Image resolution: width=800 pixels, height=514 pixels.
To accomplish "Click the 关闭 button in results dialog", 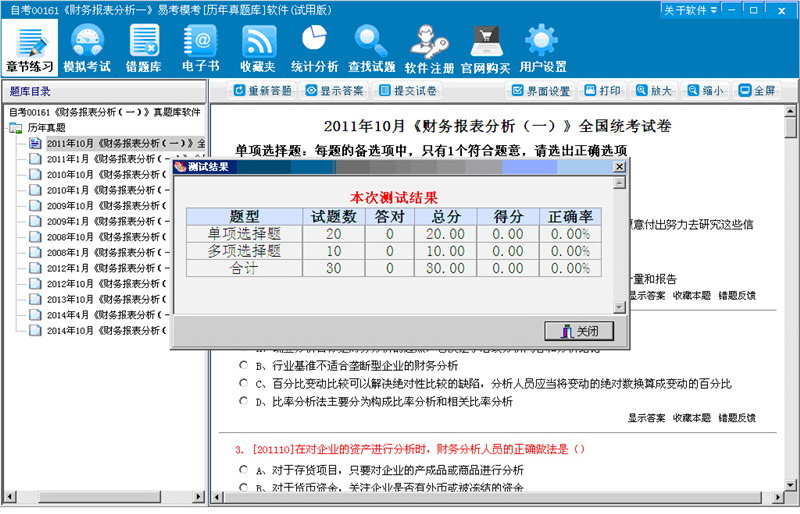I will [x=579, y=331].
